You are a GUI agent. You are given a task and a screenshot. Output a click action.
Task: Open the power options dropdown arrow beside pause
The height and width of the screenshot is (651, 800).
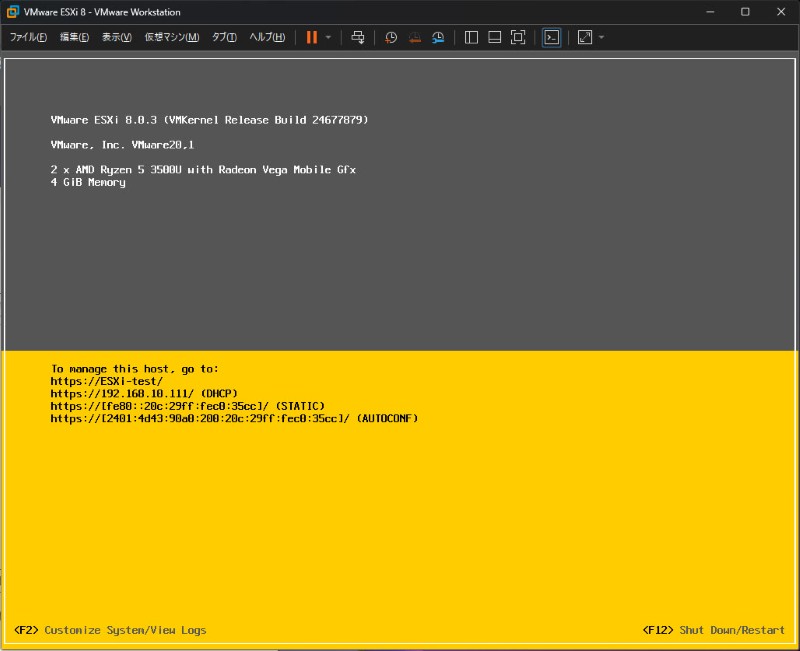coord(328,38)
